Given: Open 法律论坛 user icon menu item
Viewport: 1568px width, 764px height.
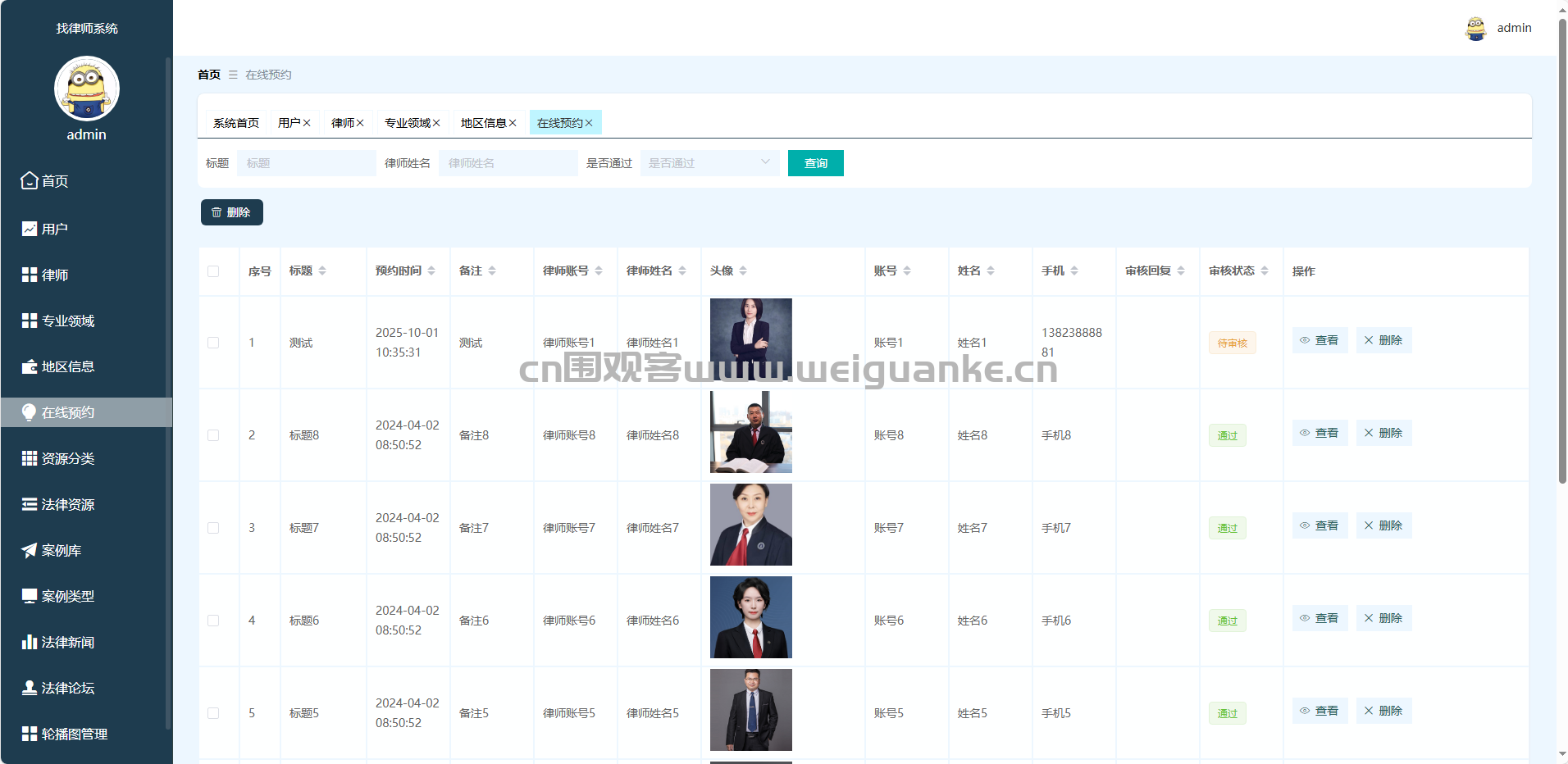Looking at the screenshot, I should pyautogui.click(x=30, y=688).
